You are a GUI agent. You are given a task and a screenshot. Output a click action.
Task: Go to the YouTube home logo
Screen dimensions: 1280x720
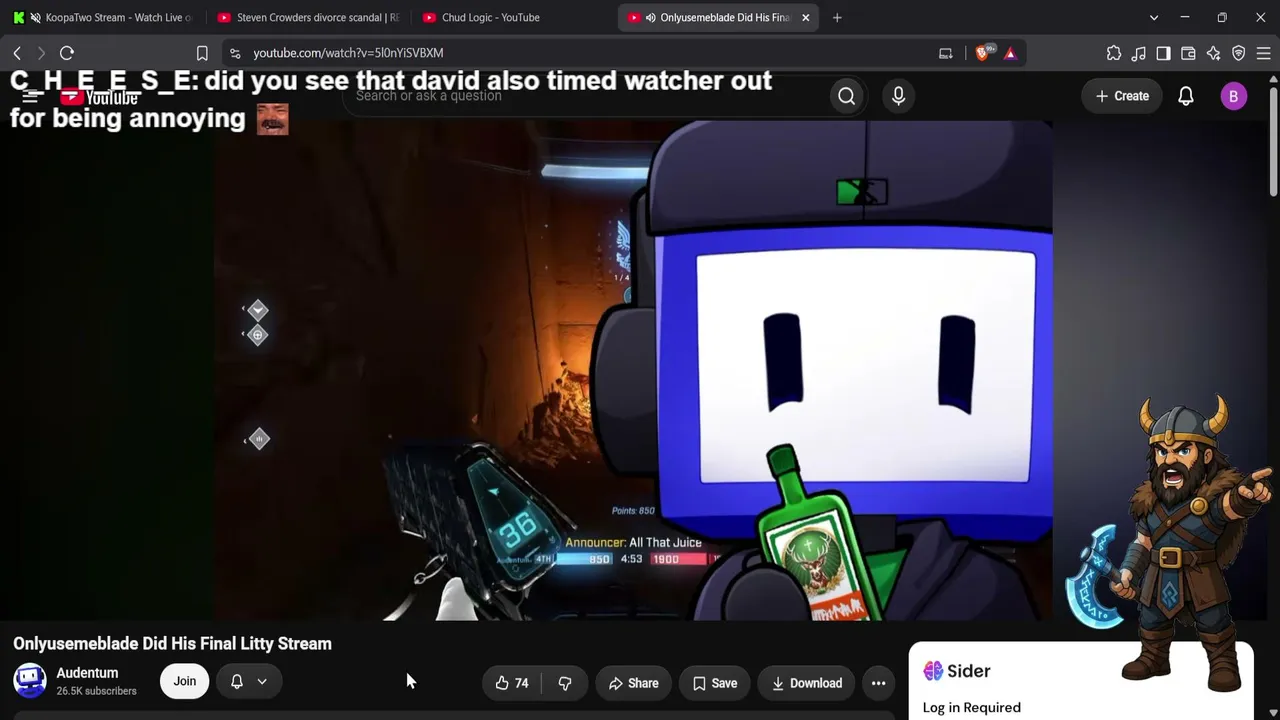tap(99, 97)
